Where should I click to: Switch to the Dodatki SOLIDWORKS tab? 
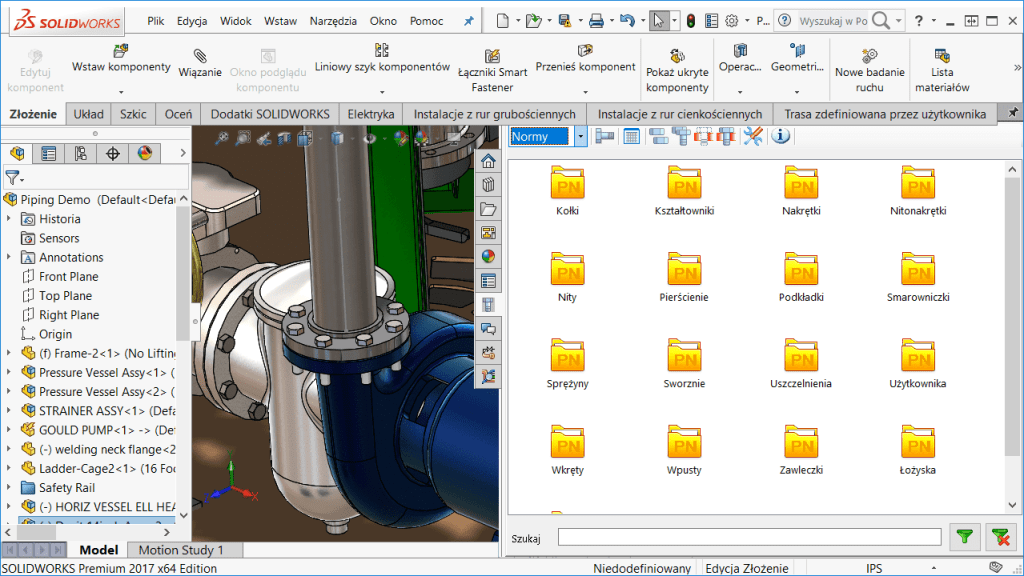(x=270, y=114)
